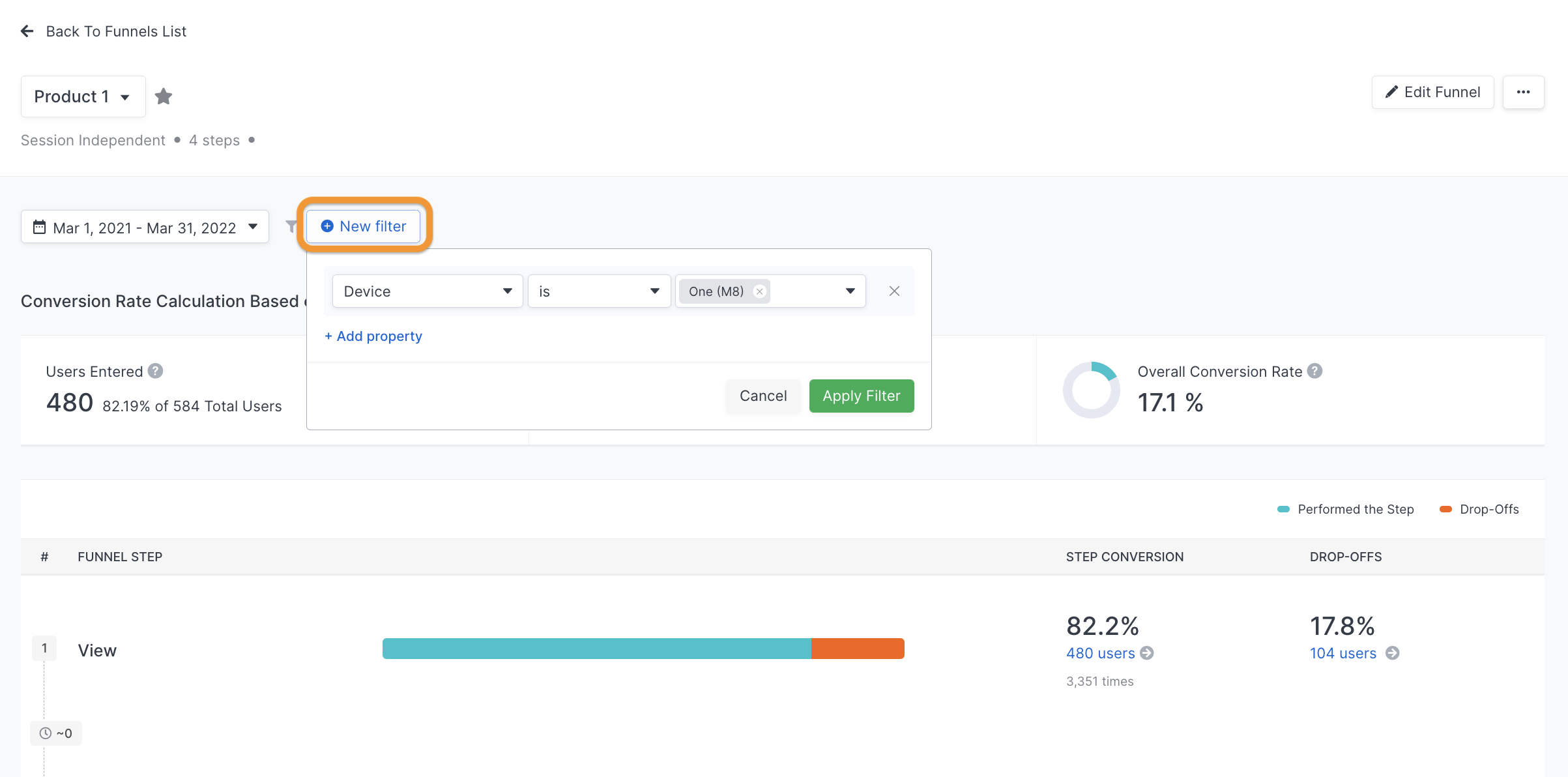Open the 480 users link
This screenshot has width=1568, height=777.
1101,653
